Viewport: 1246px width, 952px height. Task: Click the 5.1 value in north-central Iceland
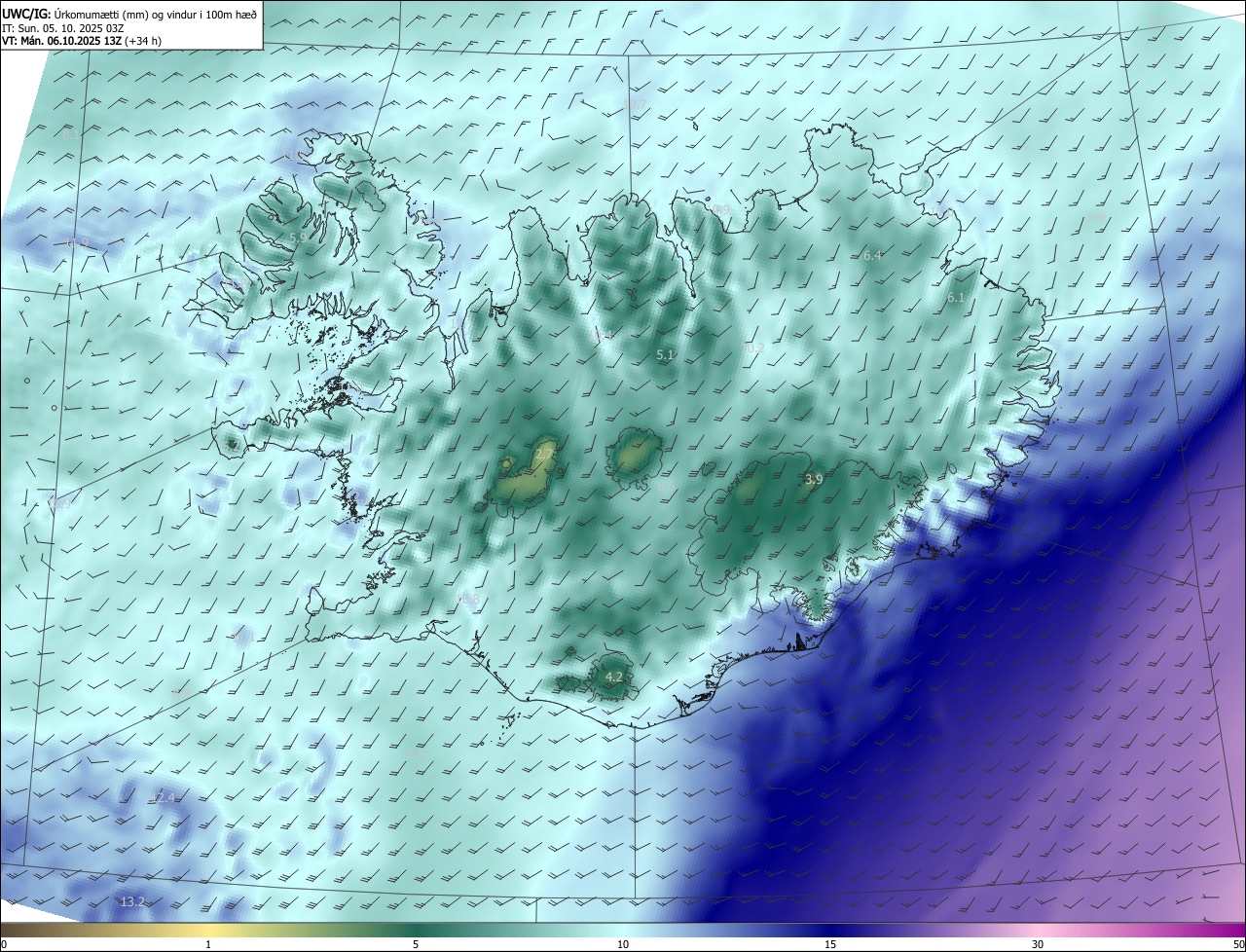[666, 355]
